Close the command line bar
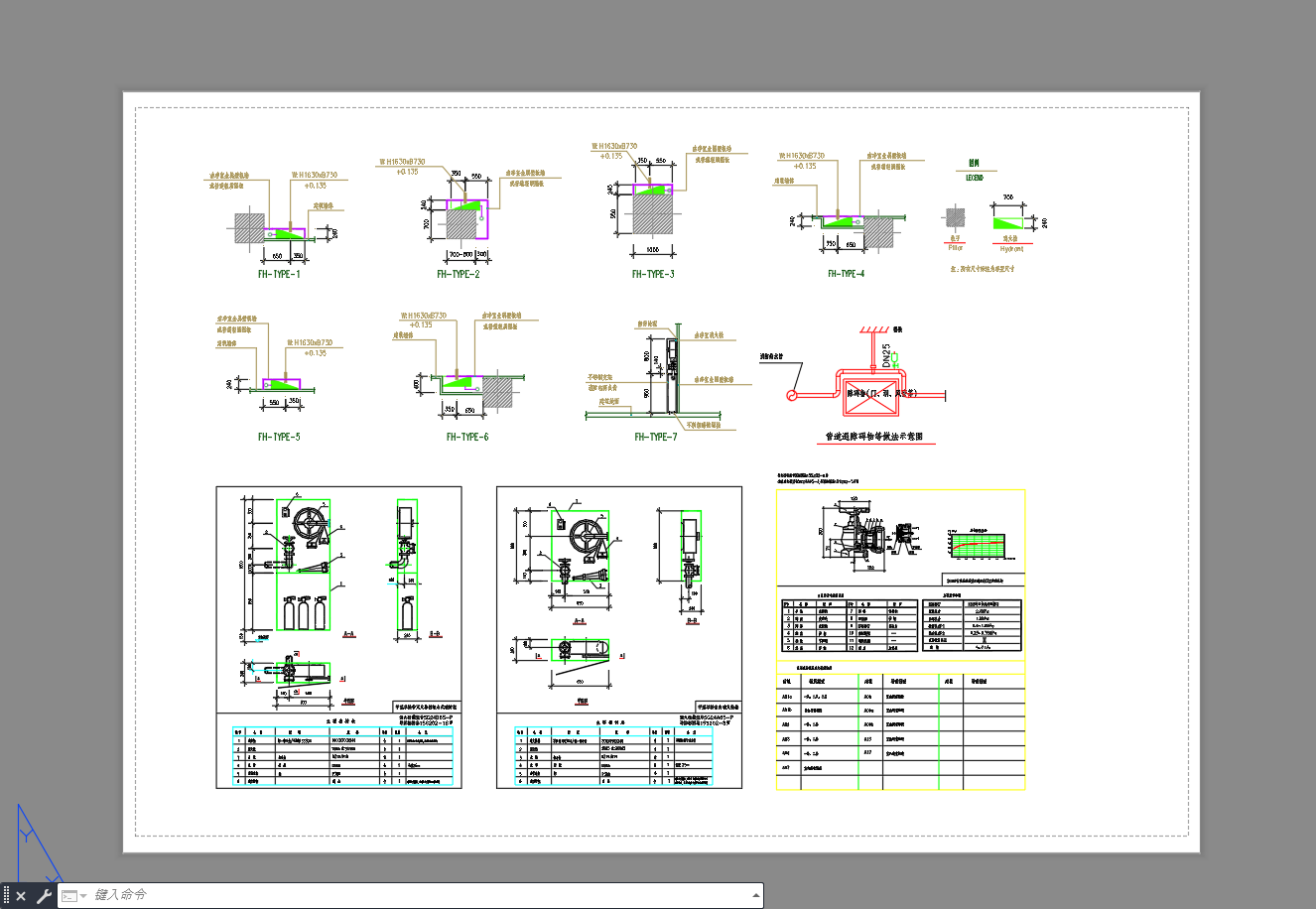The height and width of the screenshot is (909, 1316). (x=21, y=896)
